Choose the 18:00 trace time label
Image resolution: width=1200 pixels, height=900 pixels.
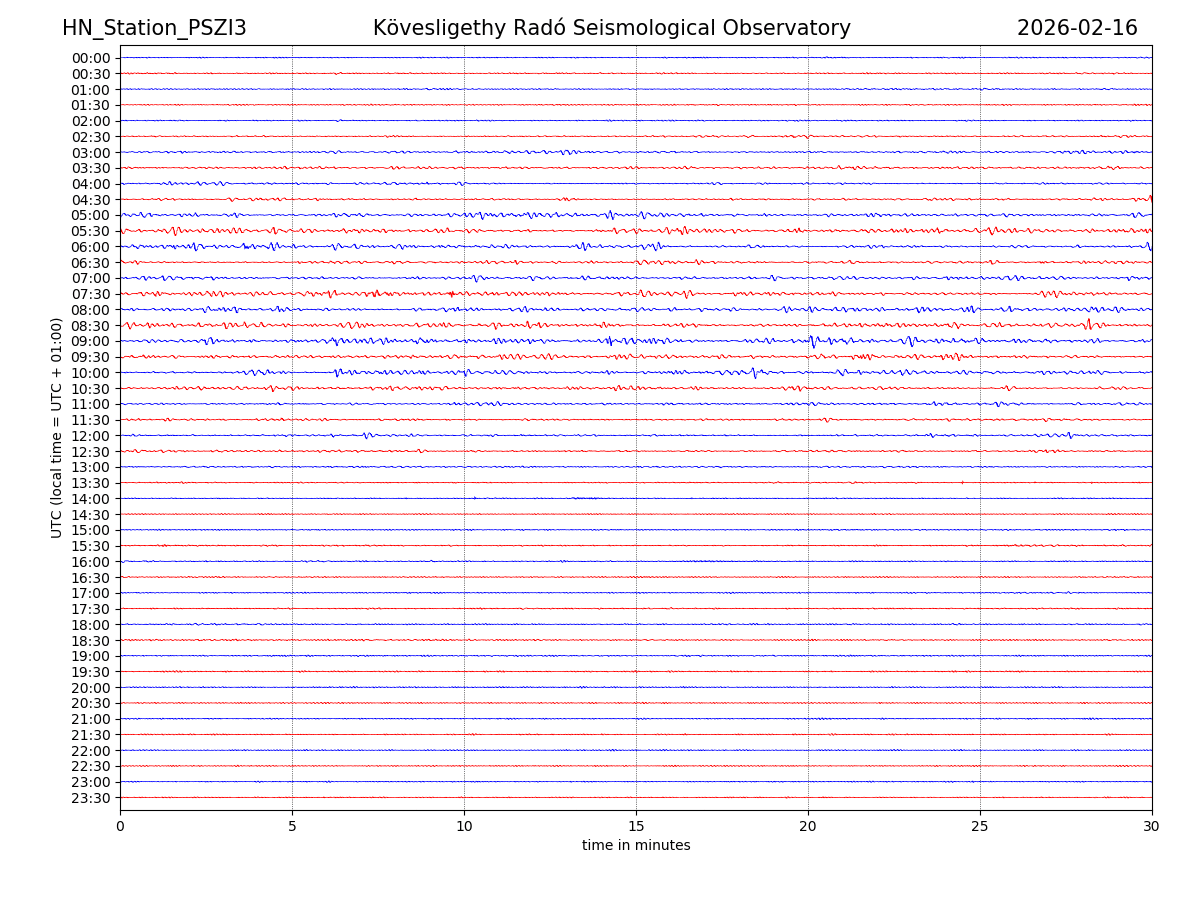[91, 625]
